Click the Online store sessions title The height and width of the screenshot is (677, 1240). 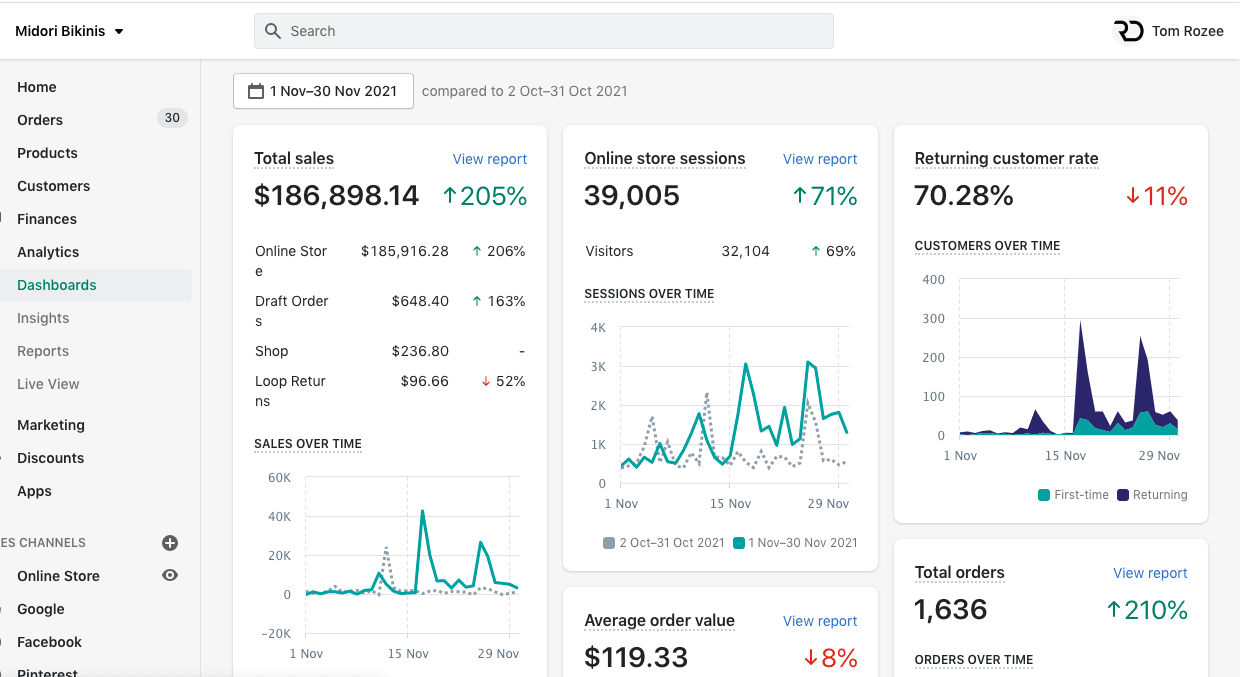pyautogui.click(x=665, y=158)
